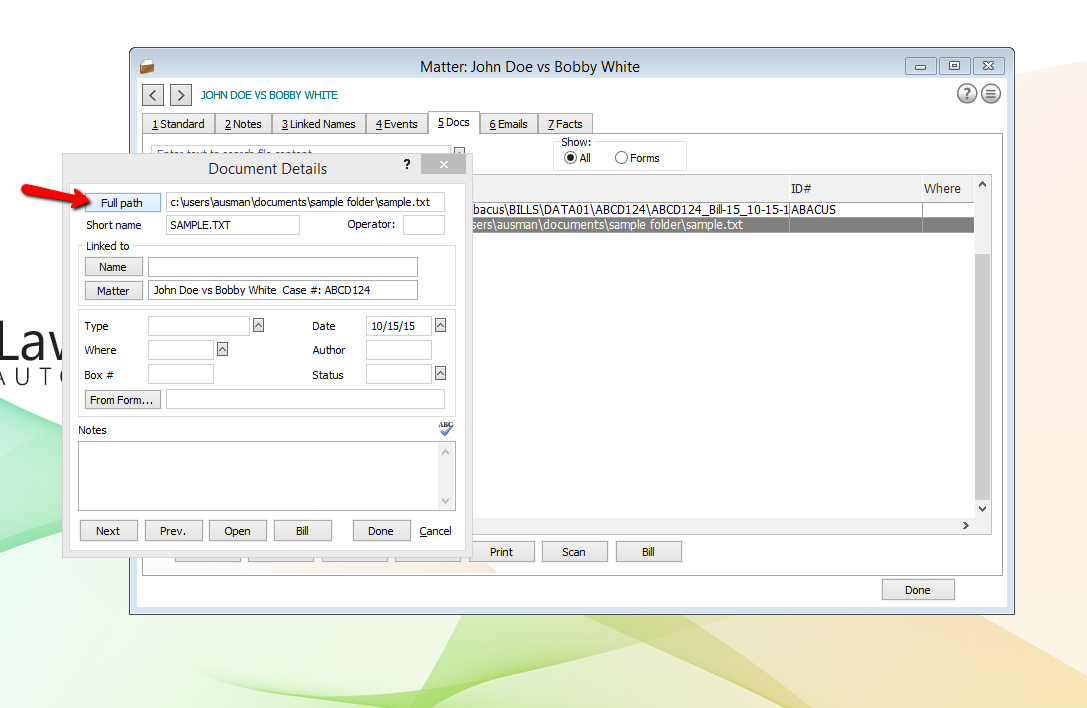1087x708 pixels.
Task: Click the Print button
Action: (502, 551)
